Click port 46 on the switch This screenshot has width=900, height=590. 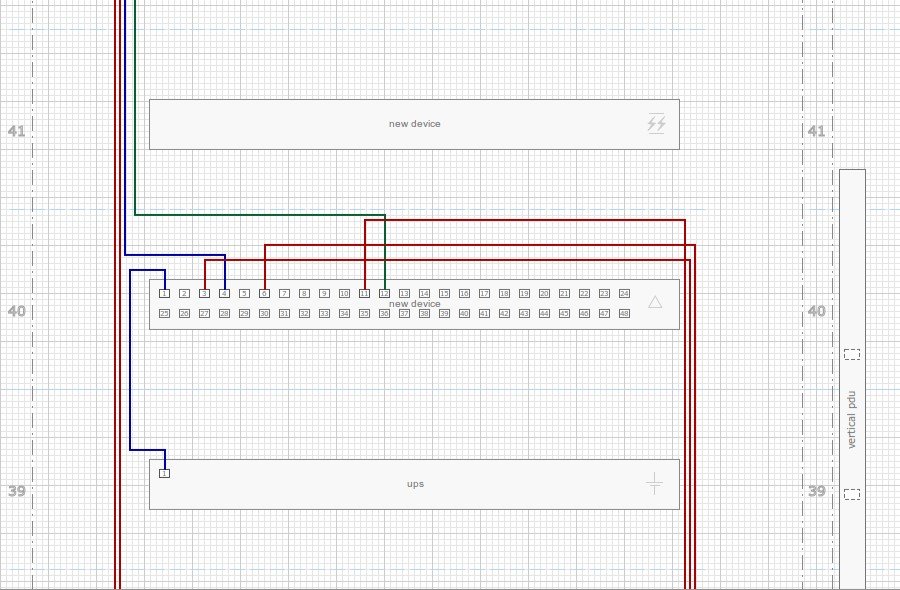coord(584,313)
